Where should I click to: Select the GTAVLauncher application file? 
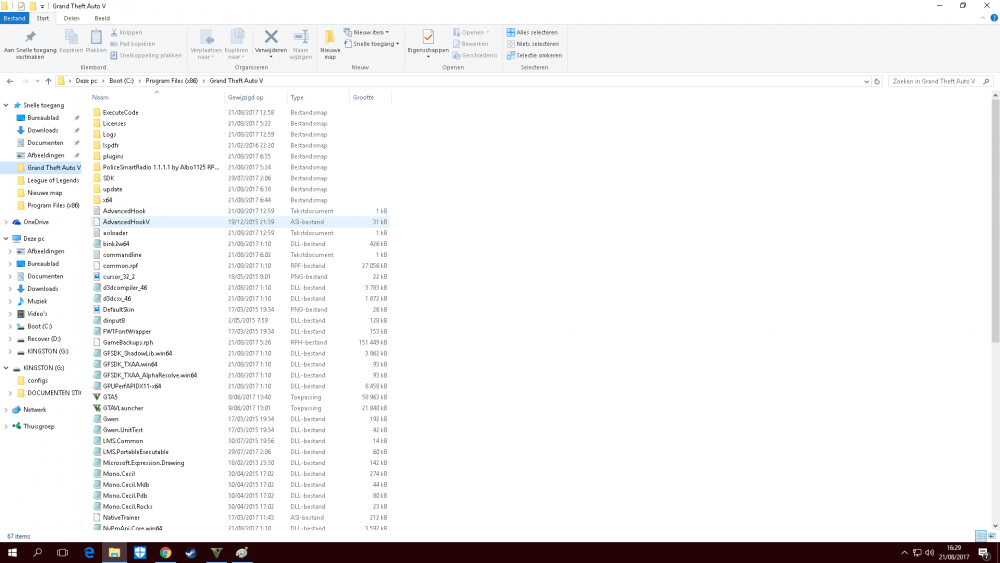point(123,408)
